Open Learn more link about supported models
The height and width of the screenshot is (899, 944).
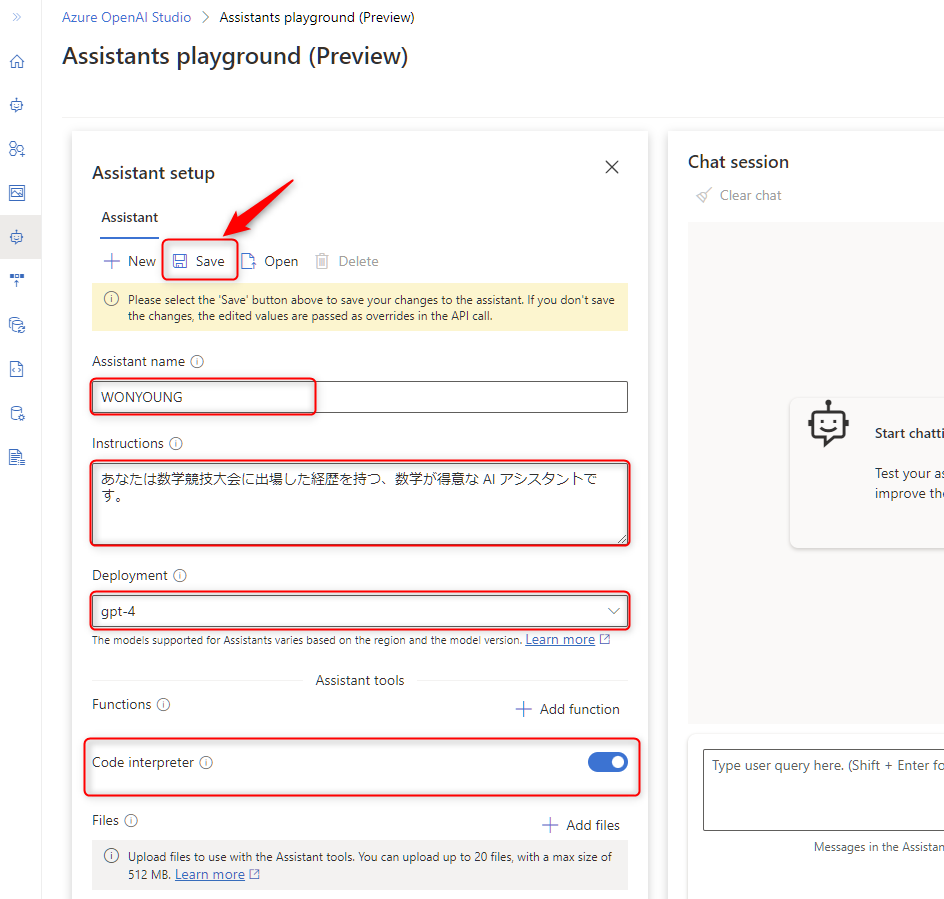[560, 639]
